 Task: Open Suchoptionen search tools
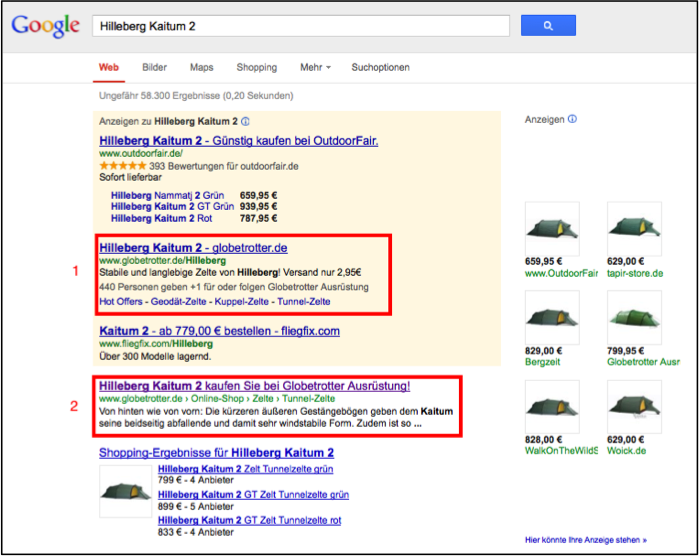tap(380, 67)
